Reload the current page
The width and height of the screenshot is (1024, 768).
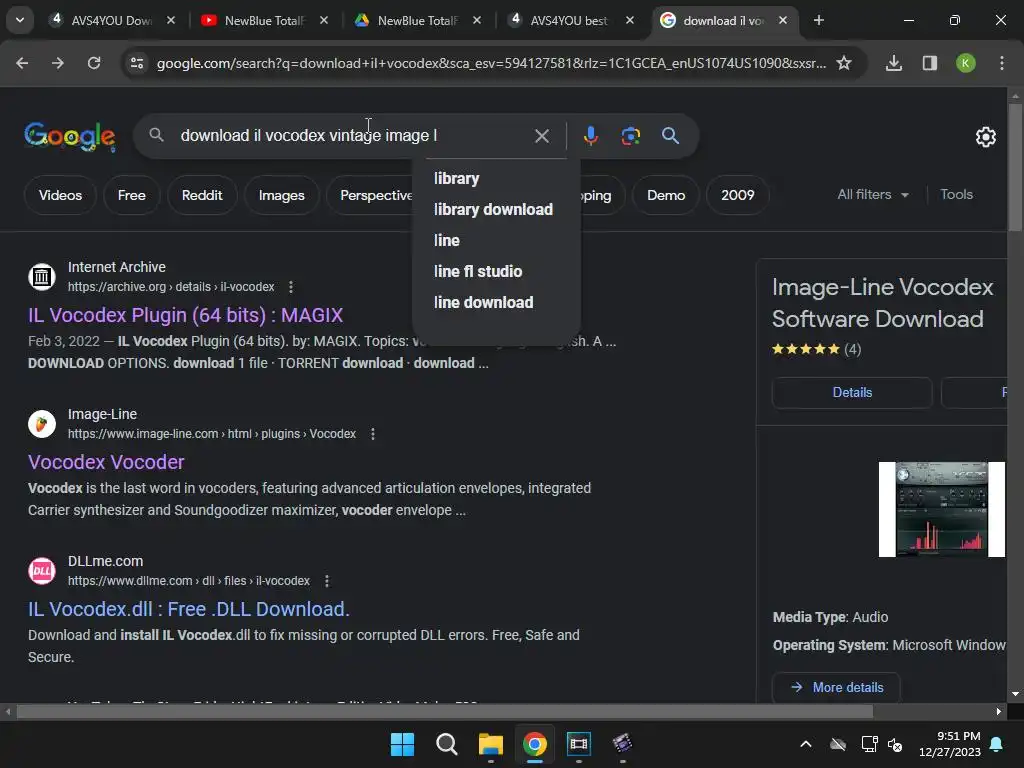94,63
